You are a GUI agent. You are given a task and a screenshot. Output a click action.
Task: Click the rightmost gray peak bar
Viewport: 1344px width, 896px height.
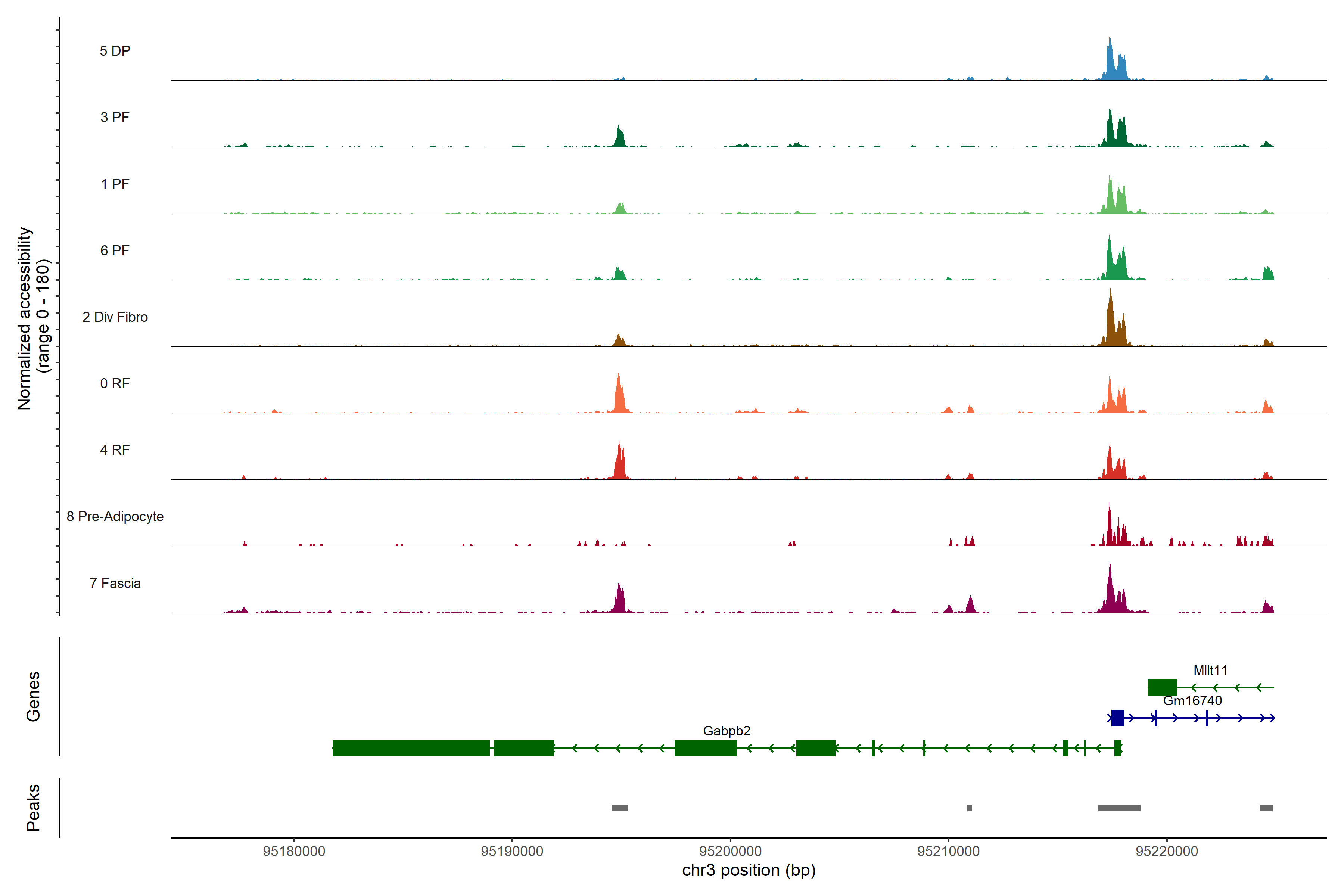[x=1266, y=808]
